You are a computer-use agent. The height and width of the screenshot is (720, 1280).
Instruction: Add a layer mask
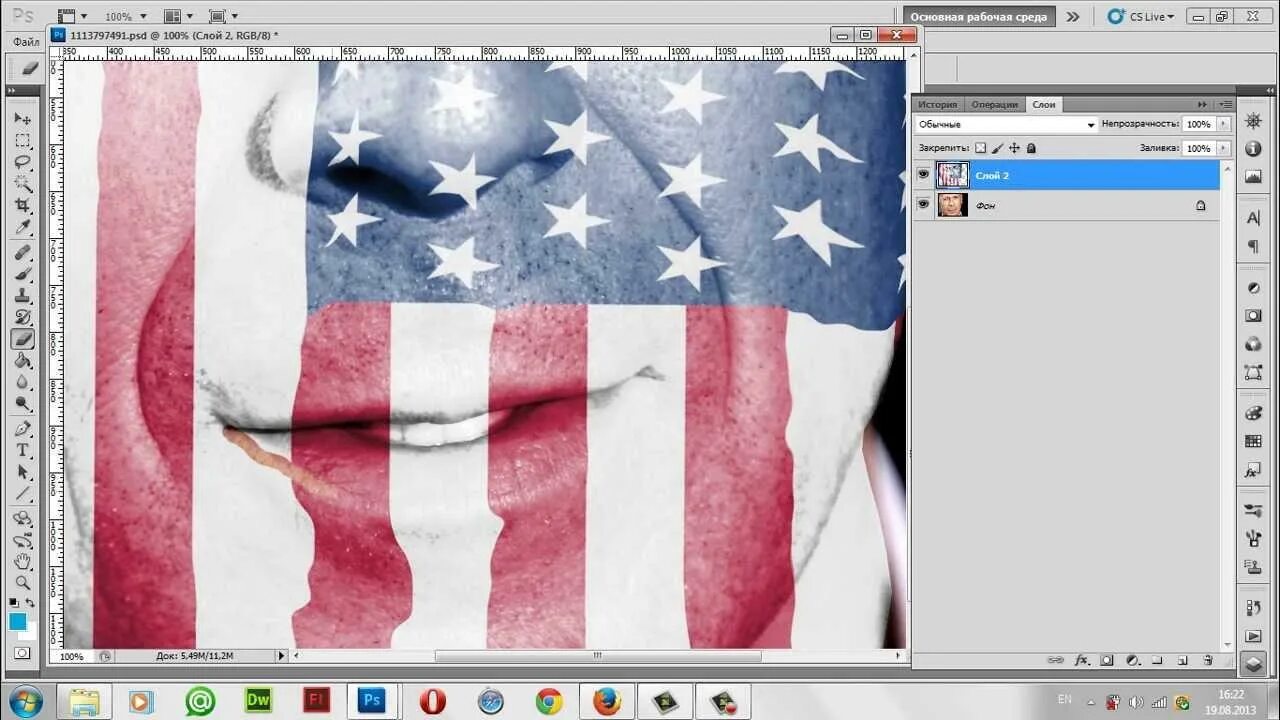point(1107,660)
